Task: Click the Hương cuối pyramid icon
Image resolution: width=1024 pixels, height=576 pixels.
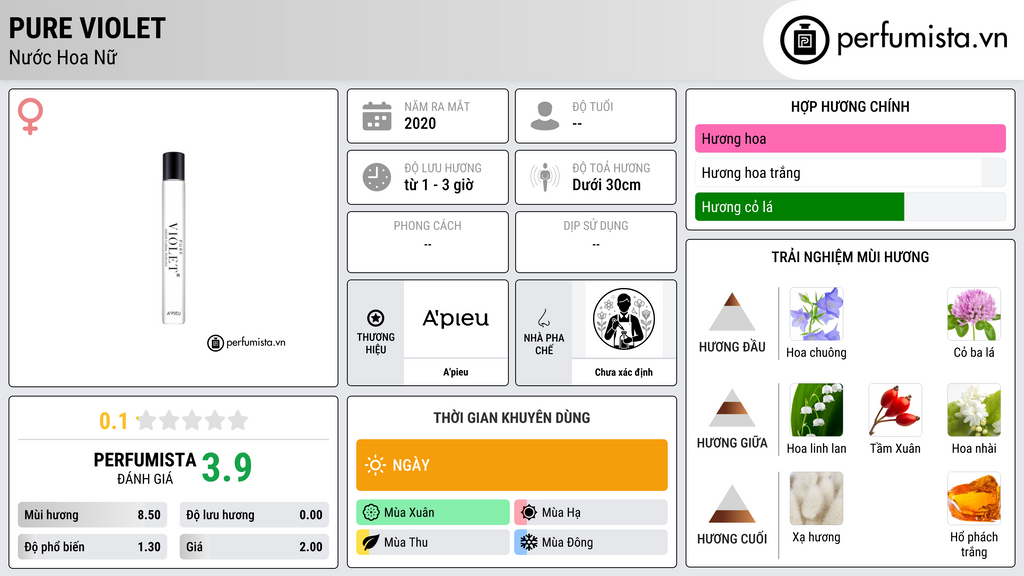Action: pyautogui.click(x=732, y=504)
